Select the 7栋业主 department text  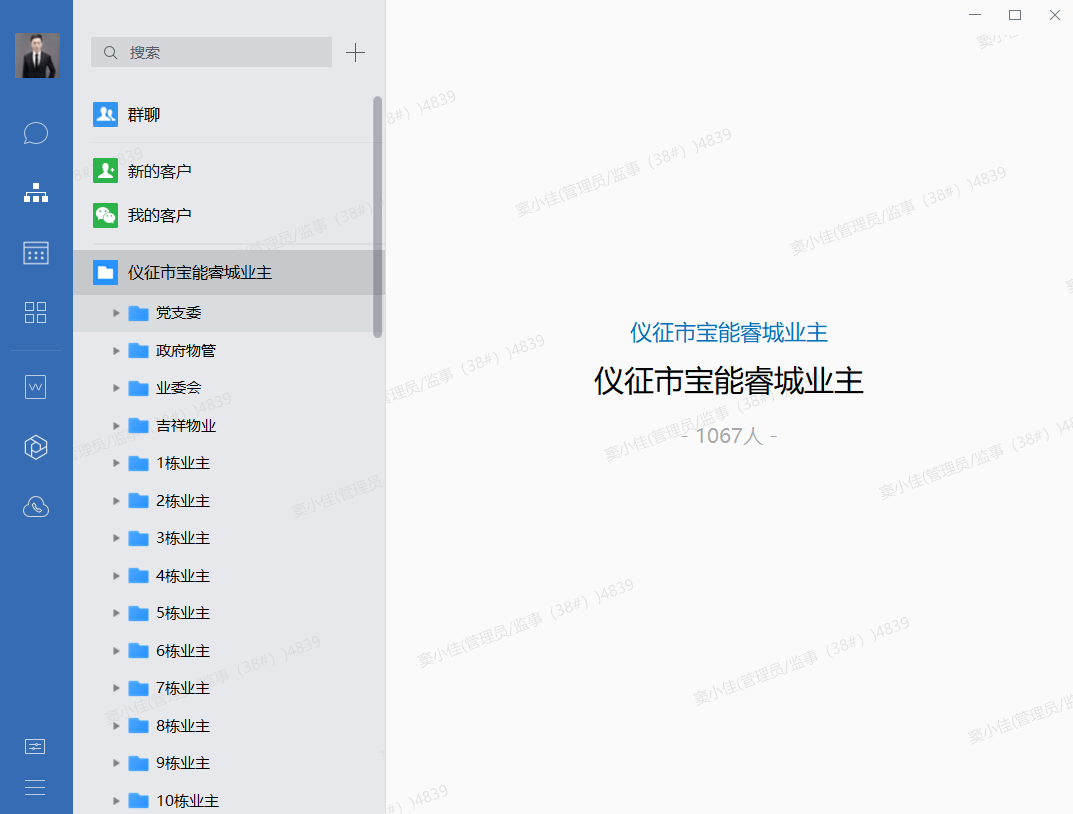(183, 688)
